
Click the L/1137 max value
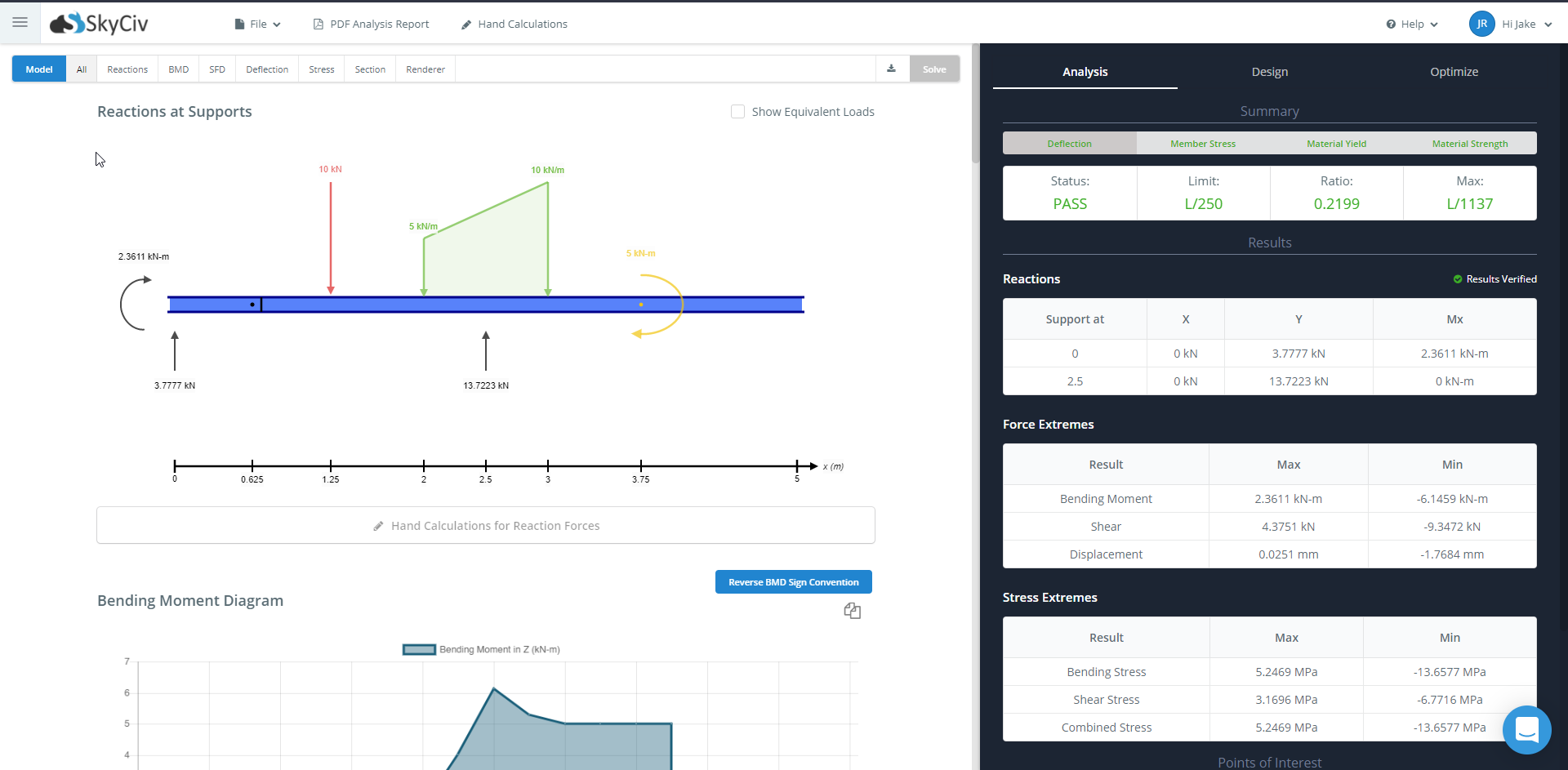tap(1470, 204)
